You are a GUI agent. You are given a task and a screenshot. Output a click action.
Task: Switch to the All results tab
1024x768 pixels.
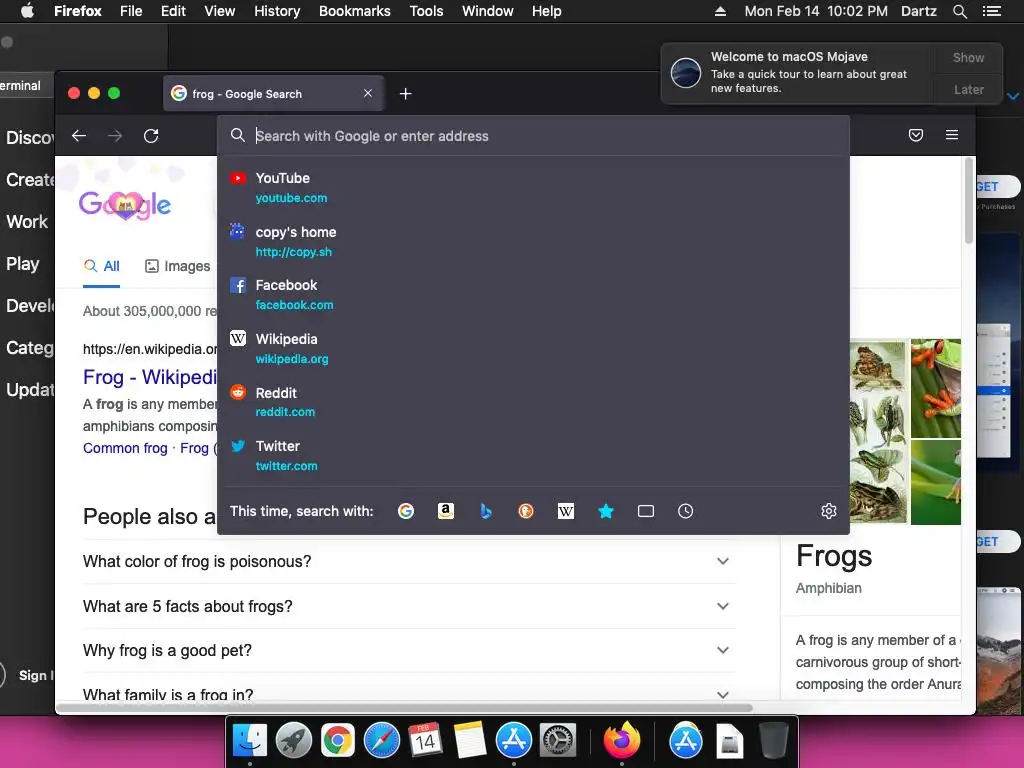tap(101, 266)
